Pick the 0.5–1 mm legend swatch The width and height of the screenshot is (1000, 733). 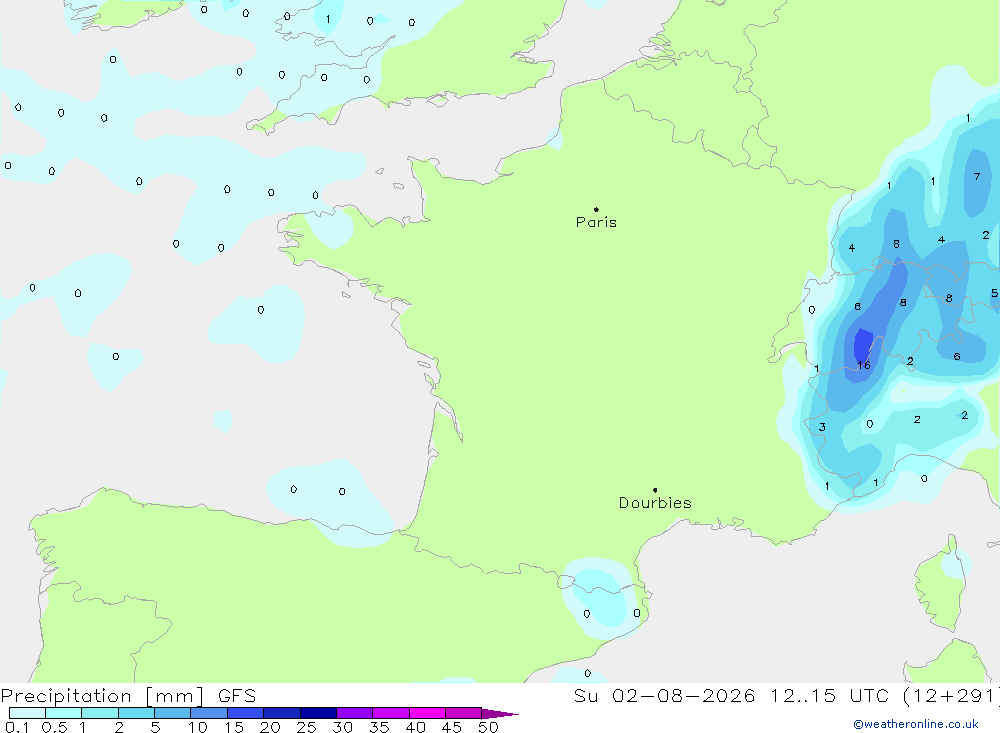pos(64,713)
